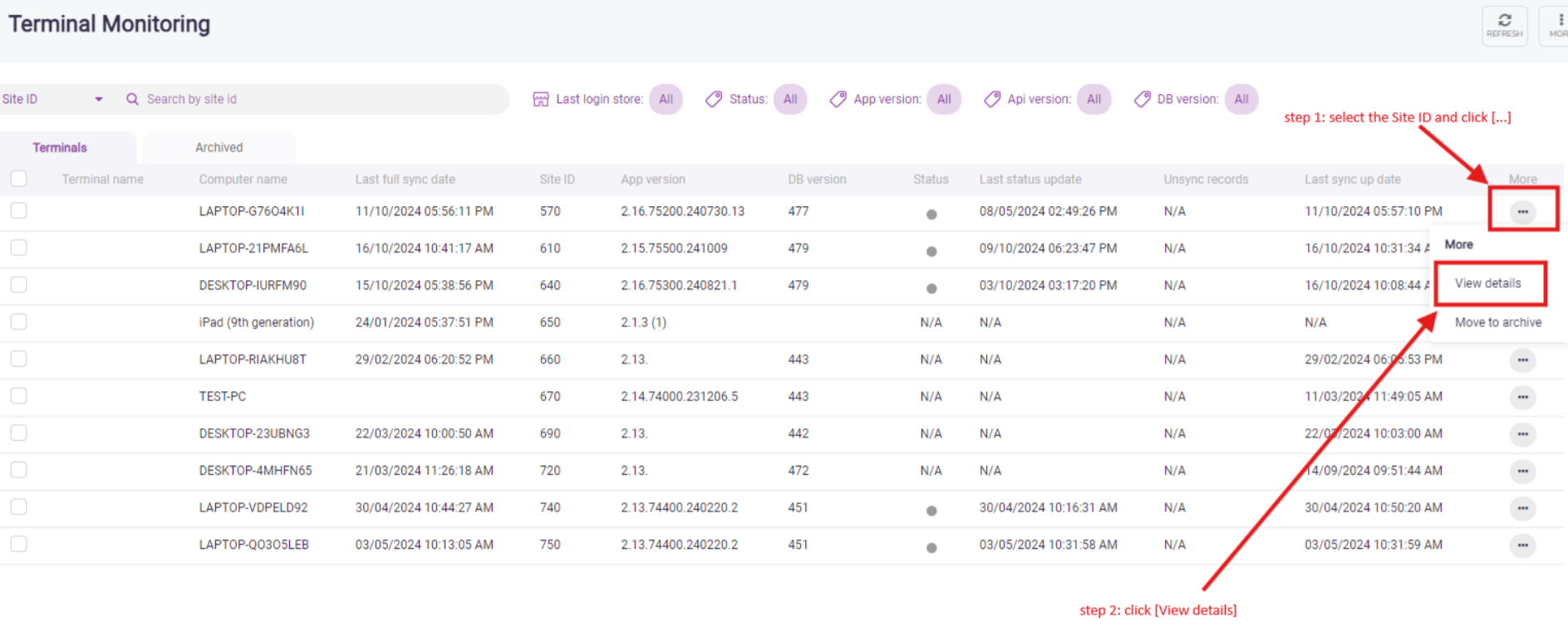Select Move to archive menu option
This screenshot has height=636, width=1568.
[1497, 323]
